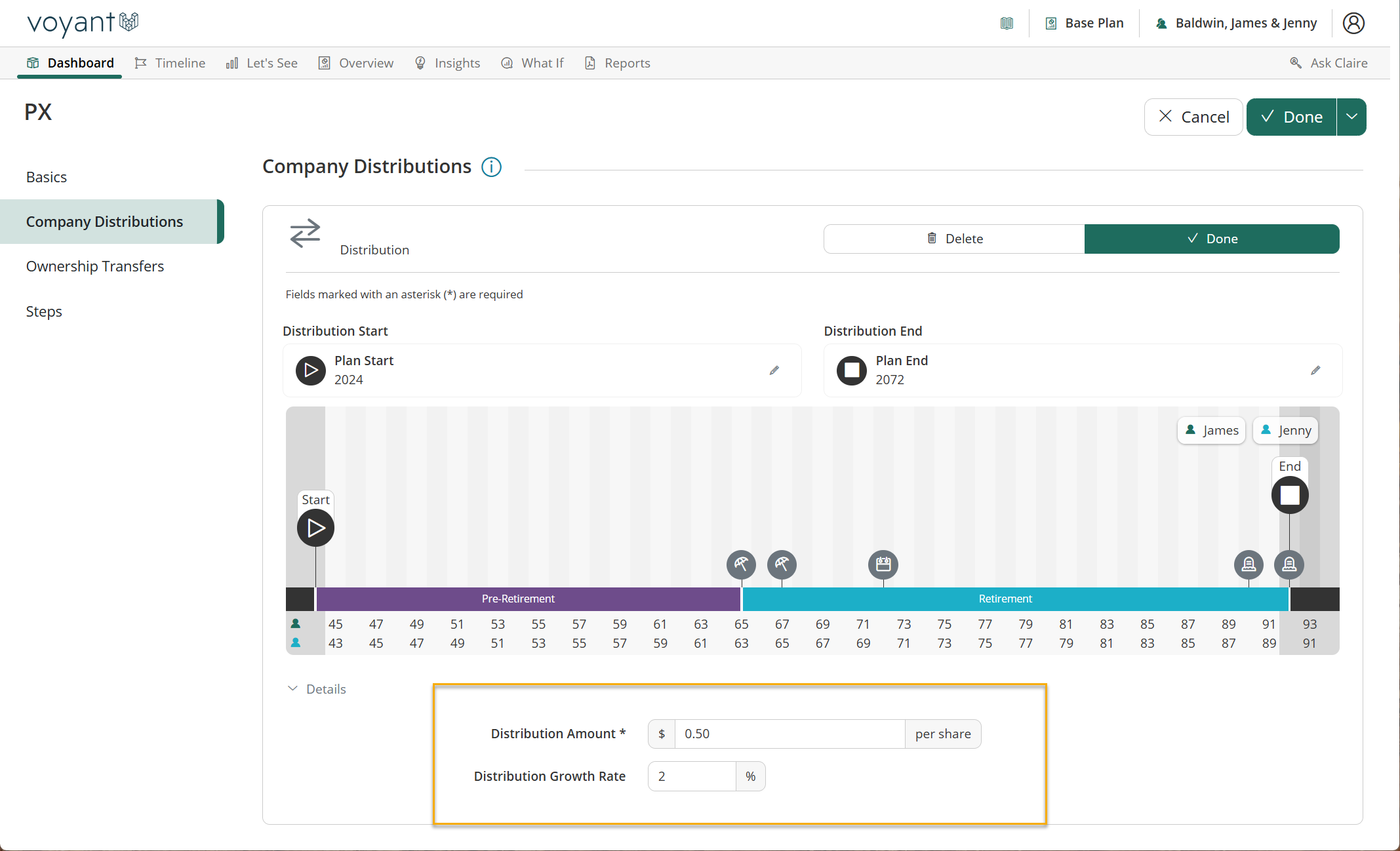Click the calendar event icon on timeline

click(x=883, y=564)
